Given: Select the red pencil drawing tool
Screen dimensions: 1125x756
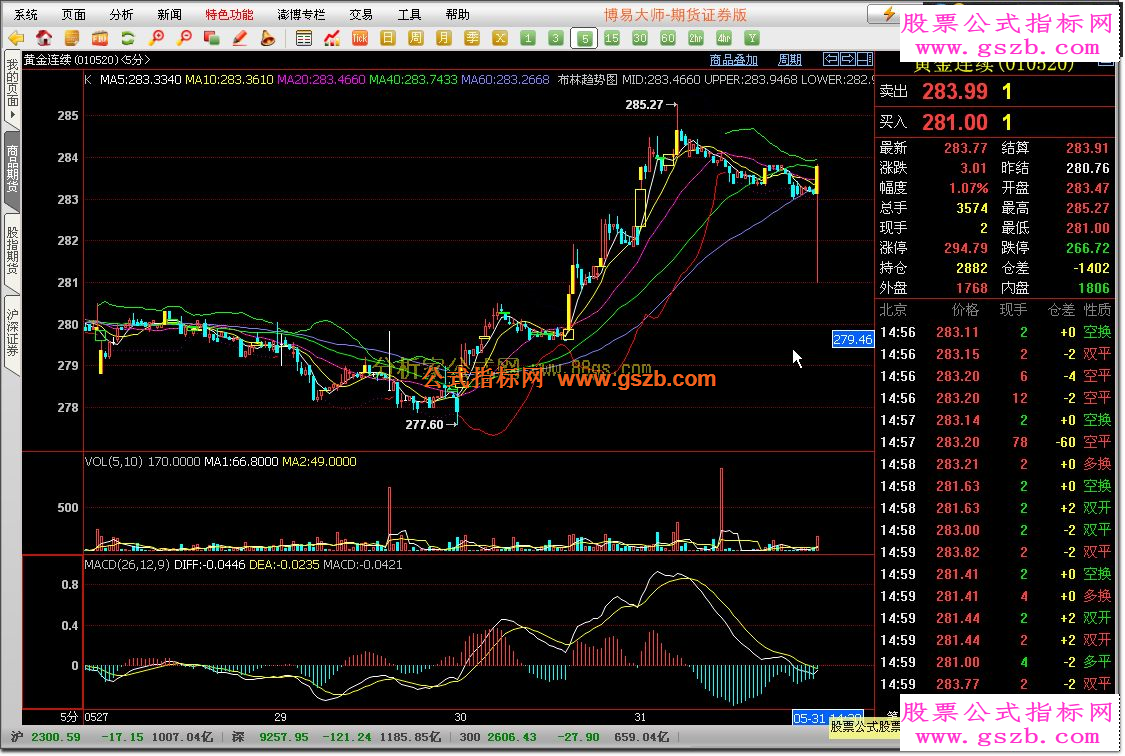Looking at the screenshot, I should [x=240, y=38].
